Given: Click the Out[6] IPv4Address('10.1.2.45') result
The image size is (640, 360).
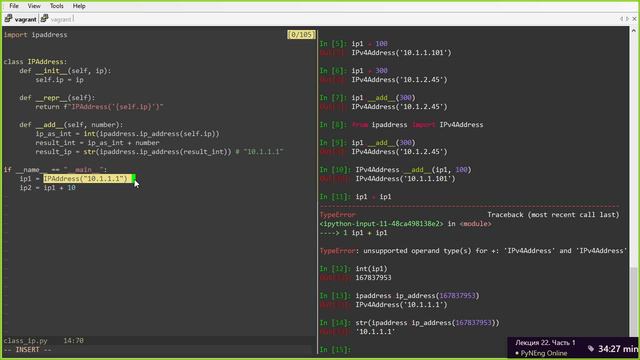Looking at the screenshot, I should [x=400, y=80].
